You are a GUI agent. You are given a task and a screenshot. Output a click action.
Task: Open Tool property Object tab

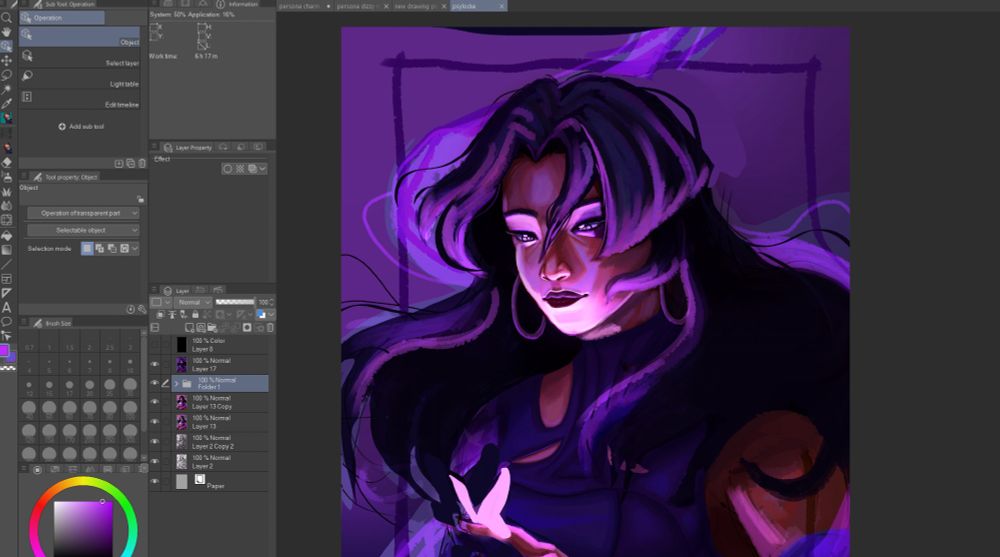pyautogui.click(x=65, y=177)
